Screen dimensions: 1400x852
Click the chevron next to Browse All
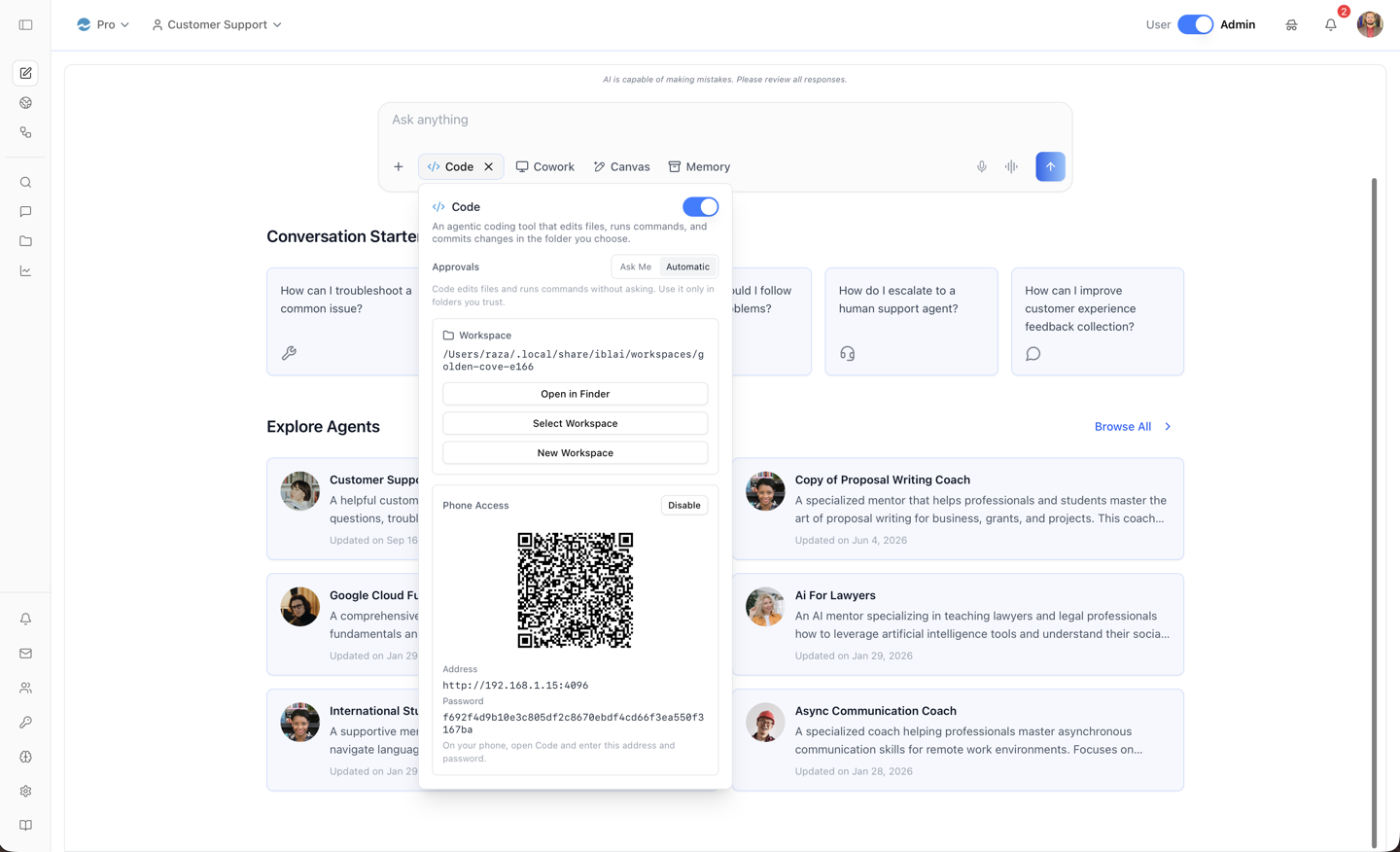[x=1168, y=427]
